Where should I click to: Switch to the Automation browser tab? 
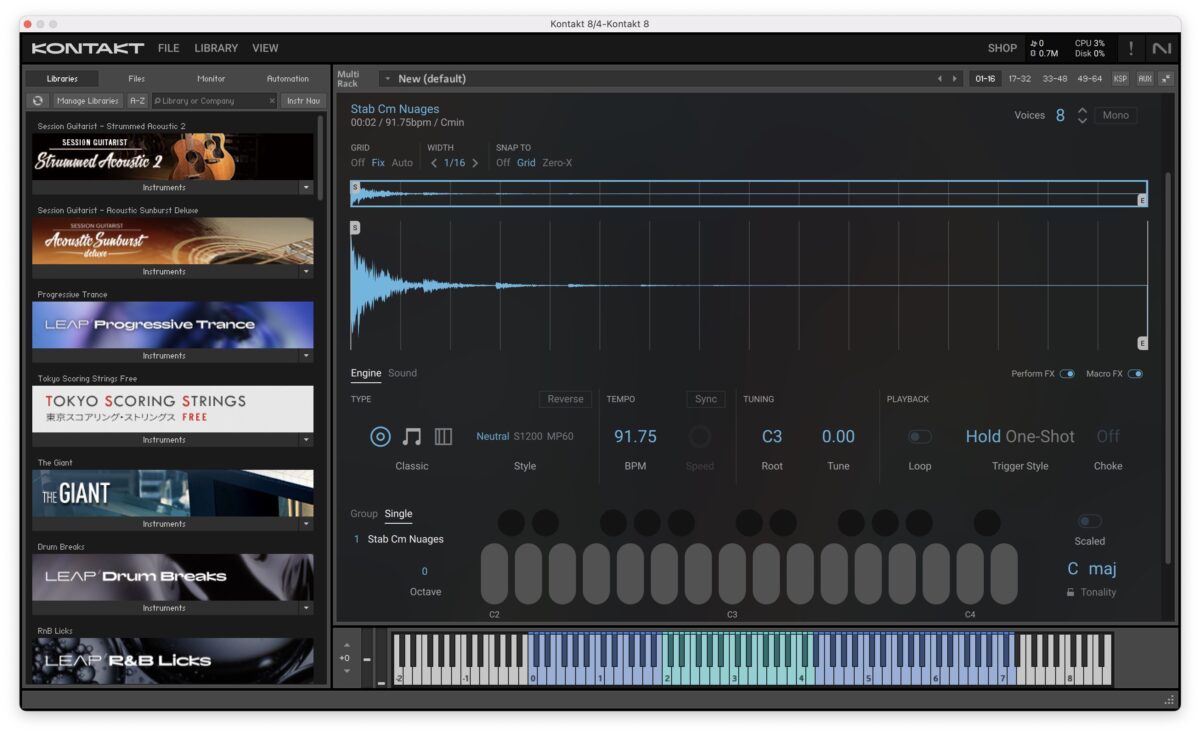tap(288, 78)
